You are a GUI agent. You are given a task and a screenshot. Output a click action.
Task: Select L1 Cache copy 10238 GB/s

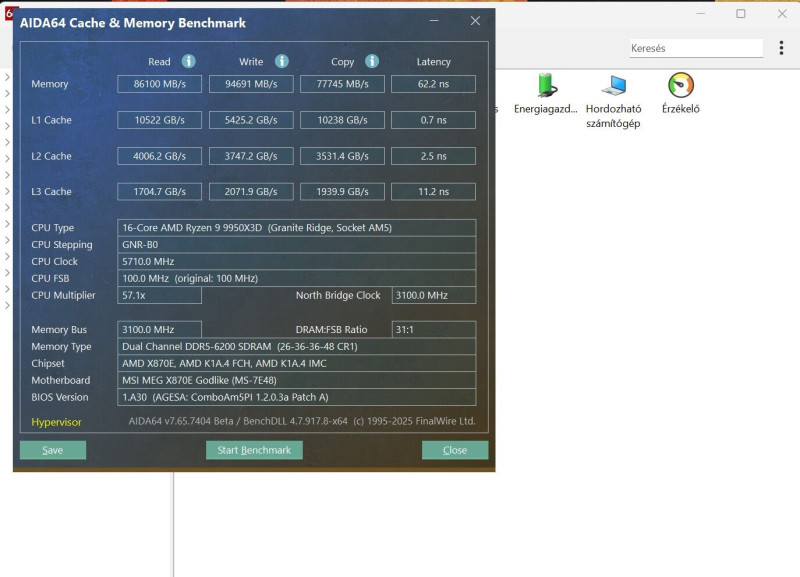342,120
